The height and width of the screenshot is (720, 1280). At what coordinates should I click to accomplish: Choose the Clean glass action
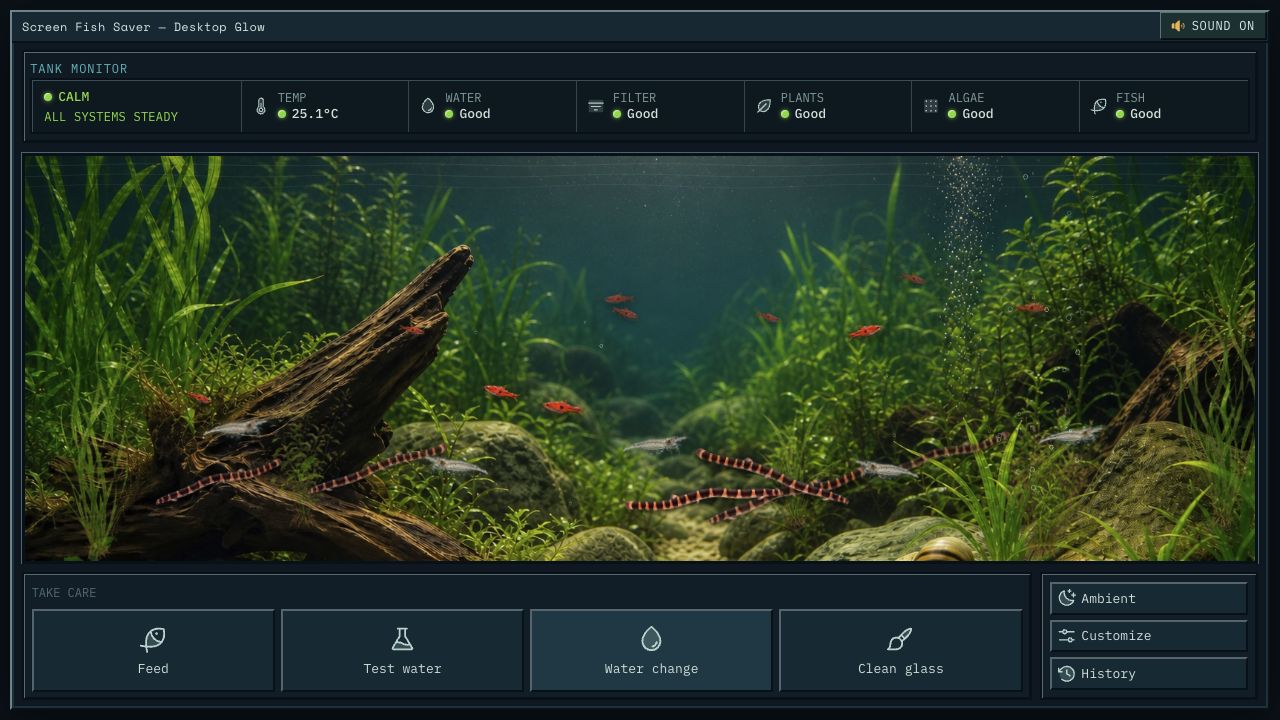click(x=900, y=650)
